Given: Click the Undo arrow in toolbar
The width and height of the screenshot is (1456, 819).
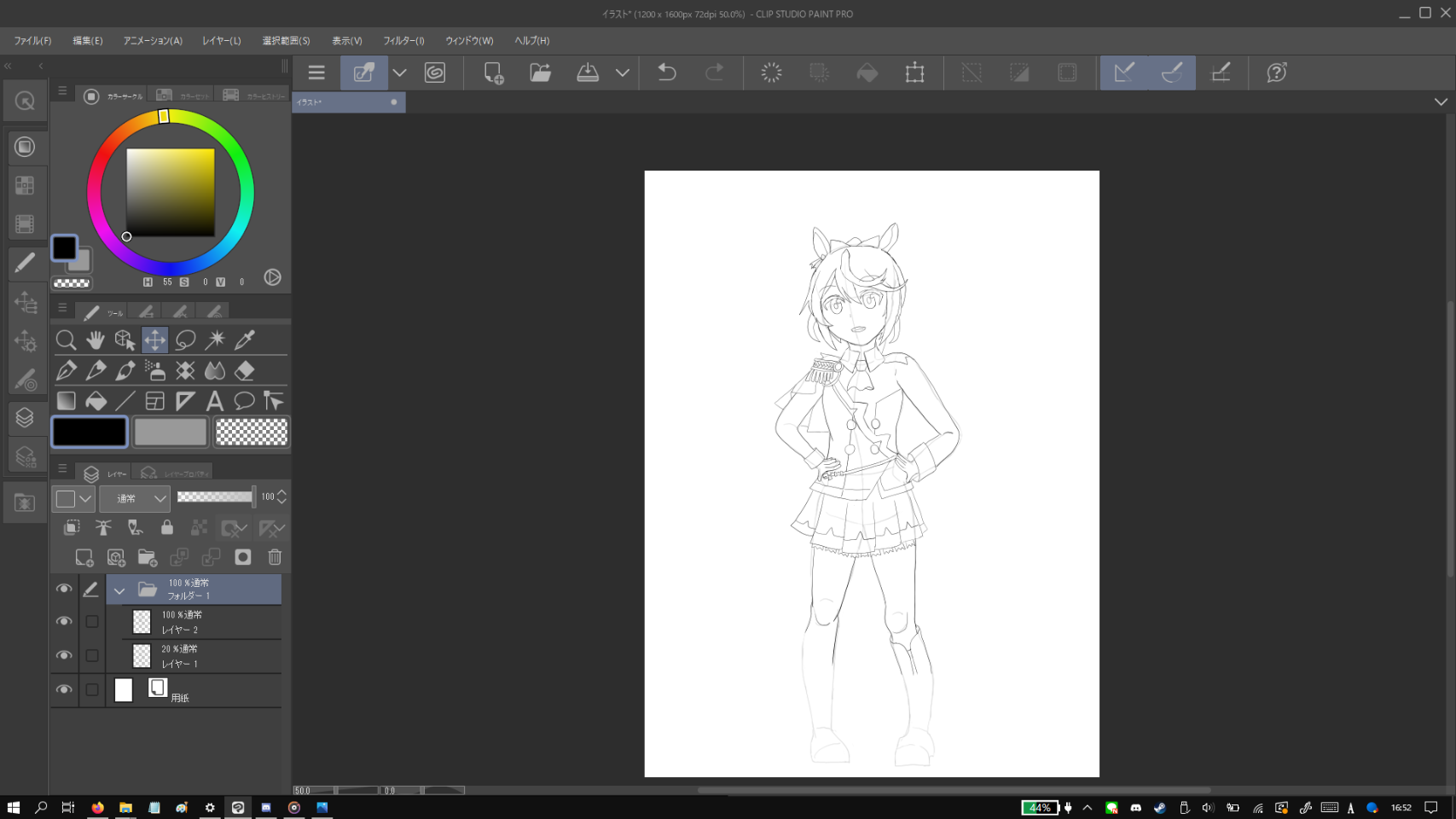Looking at the screenshot, I should [667, 73].
